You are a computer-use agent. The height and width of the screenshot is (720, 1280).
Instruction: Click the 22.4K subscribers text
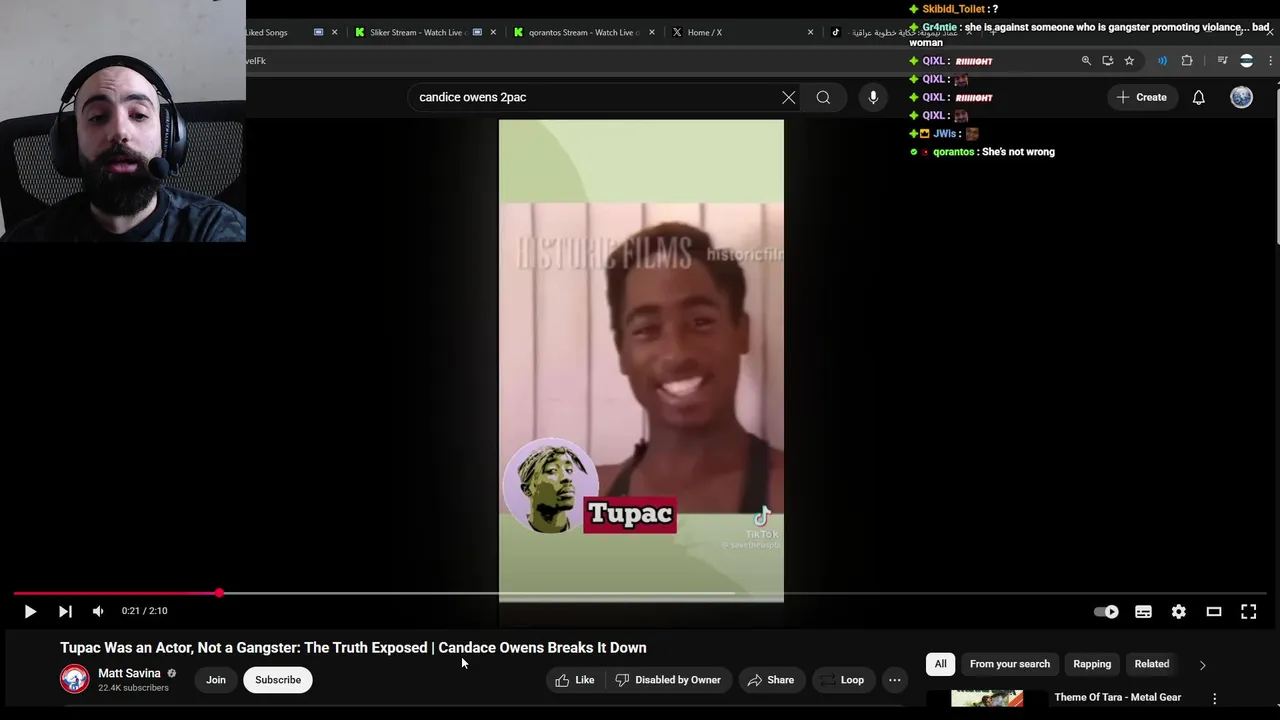tap(133, 688)
